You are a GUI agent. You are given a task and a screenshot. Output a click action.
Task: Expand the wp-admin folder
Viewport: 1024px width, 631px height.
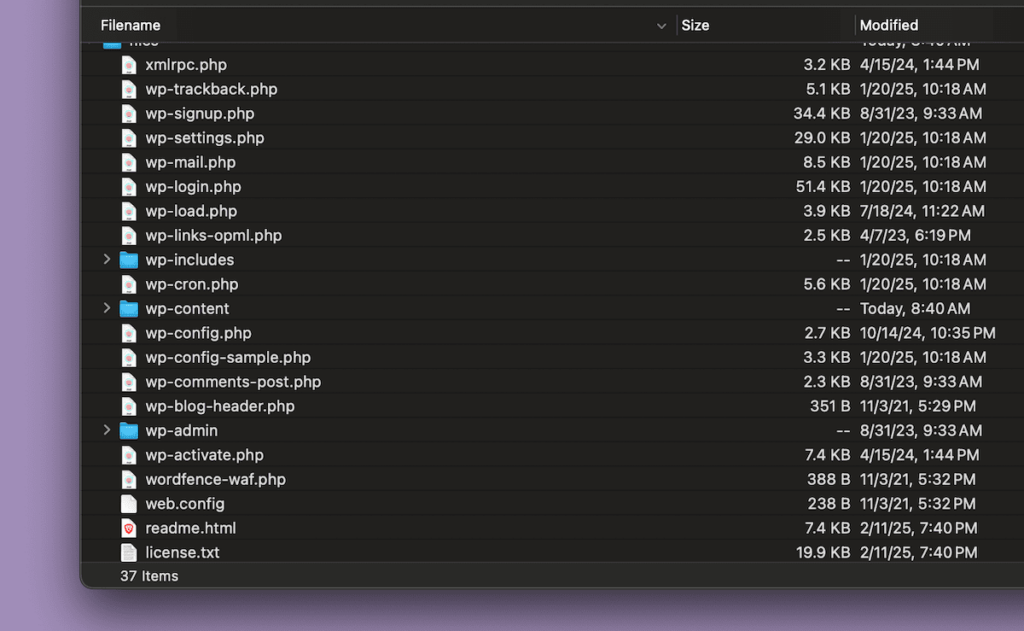(107, 431)
